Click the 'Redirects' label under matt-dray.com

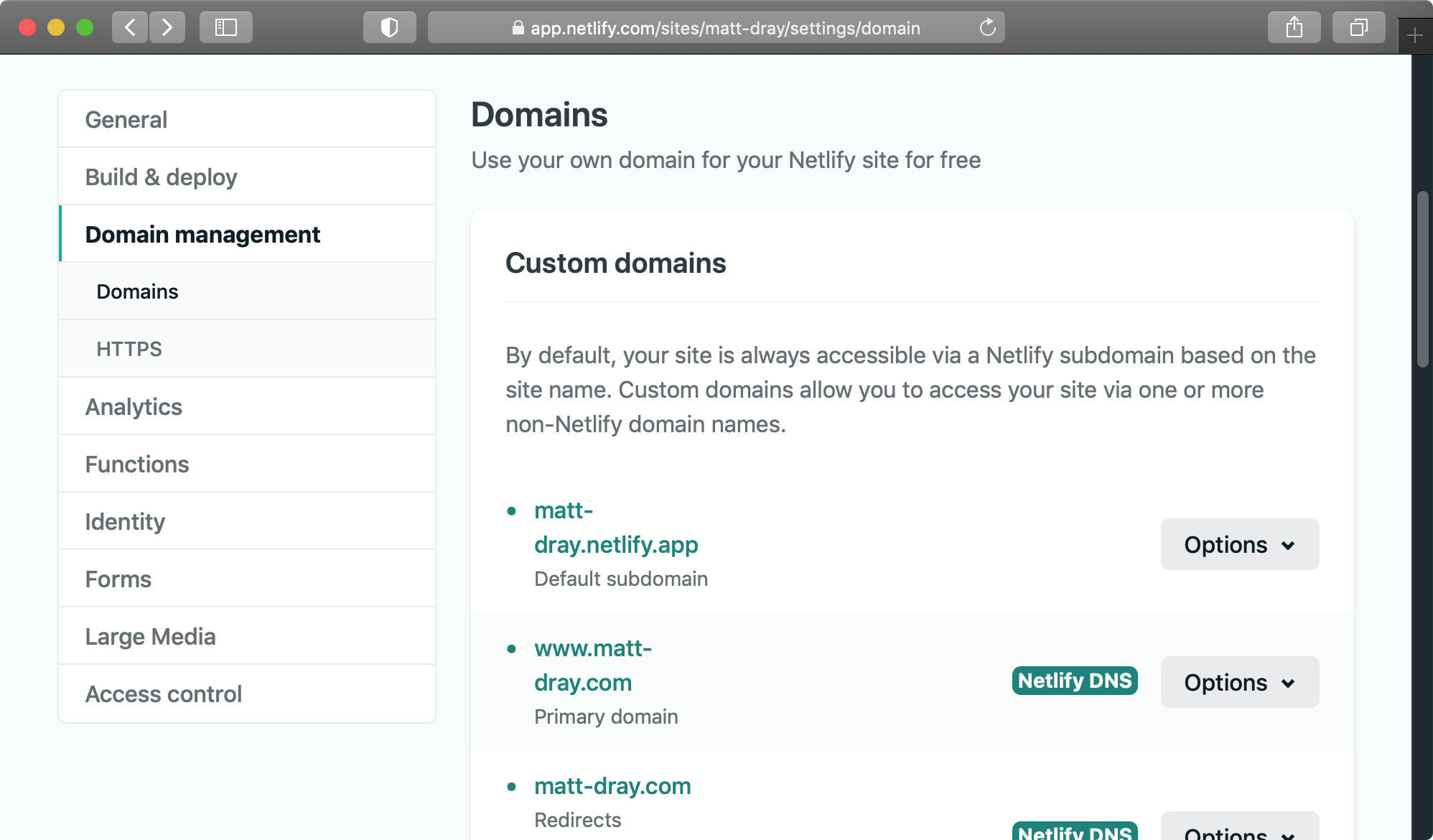[578, 820]
